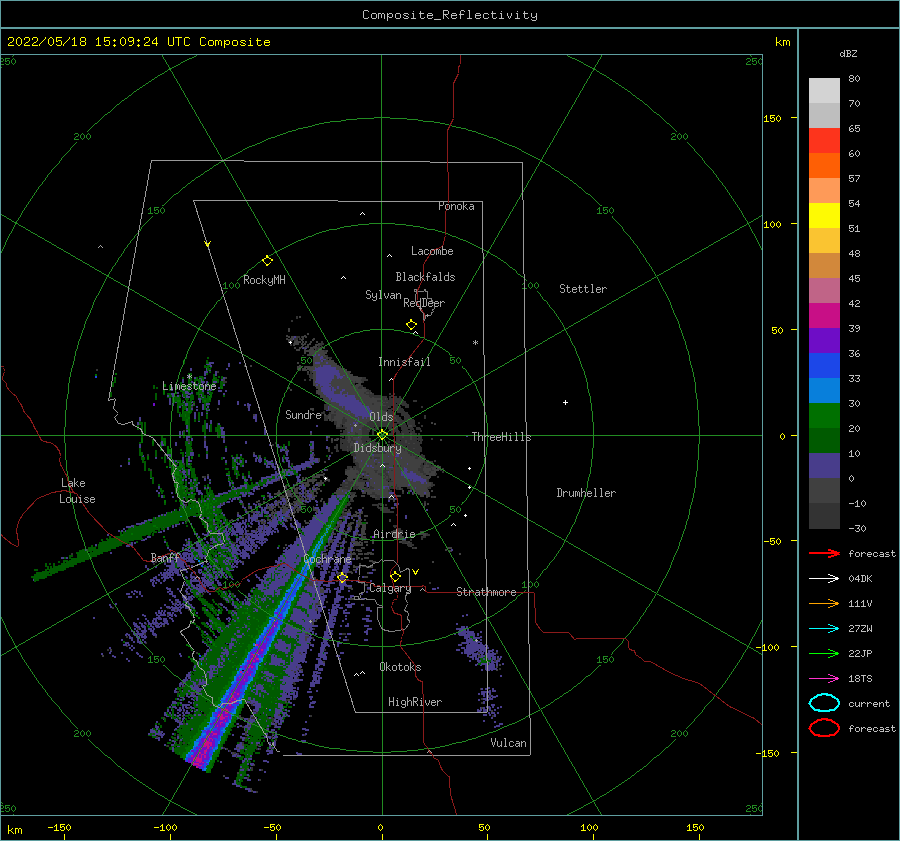900x841 pixels.
Task: Select the yellow diamond marker beside RockyMH
Action: pos(267,261)
